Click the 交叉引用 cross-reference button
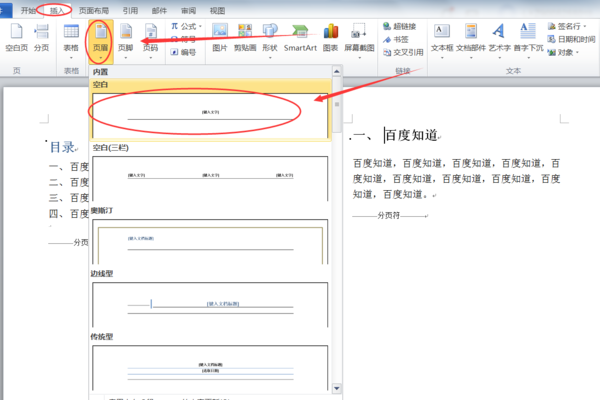Viewport: 600px width, 400px height. pos(403,52)
